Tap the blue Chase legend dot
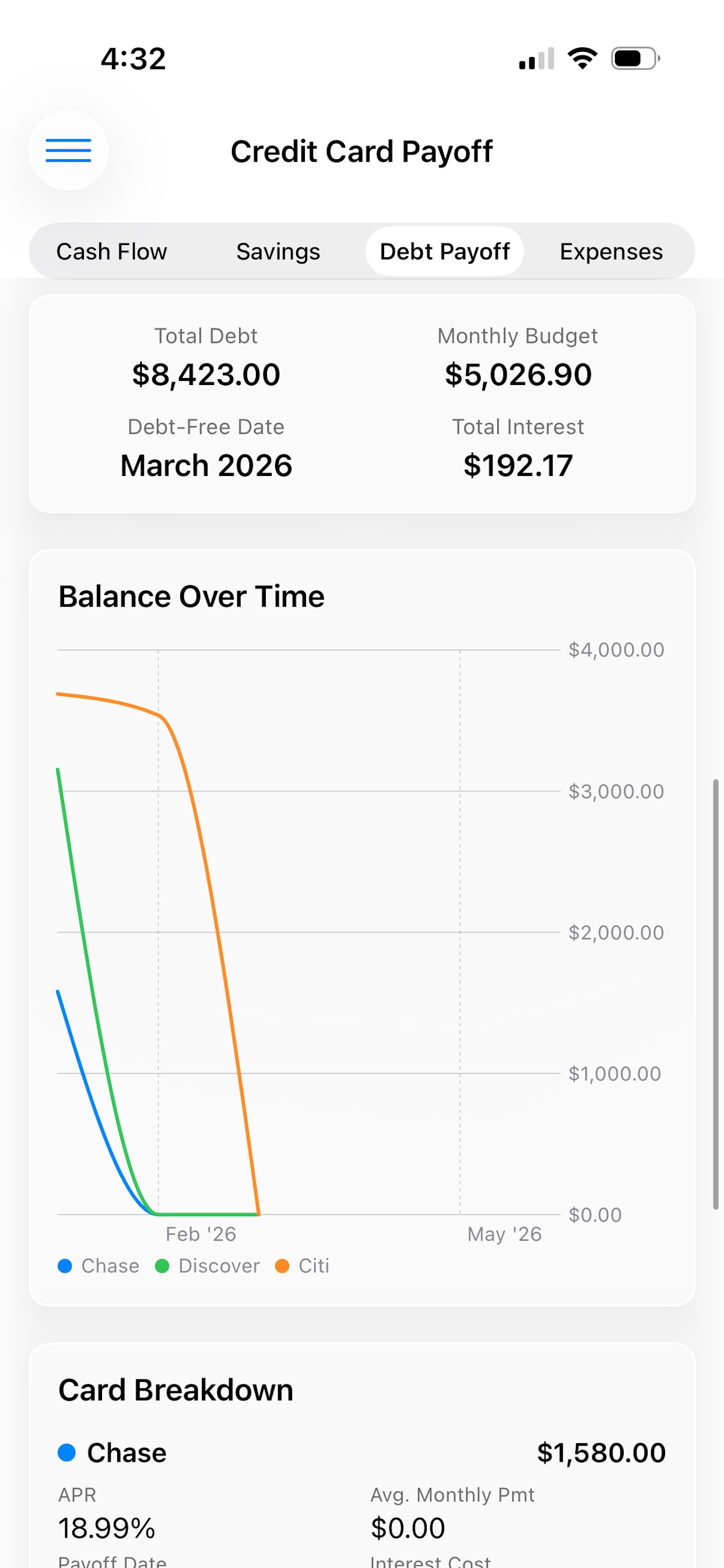Viewport: 724px width, 1568px height. tap(65, 1266)
